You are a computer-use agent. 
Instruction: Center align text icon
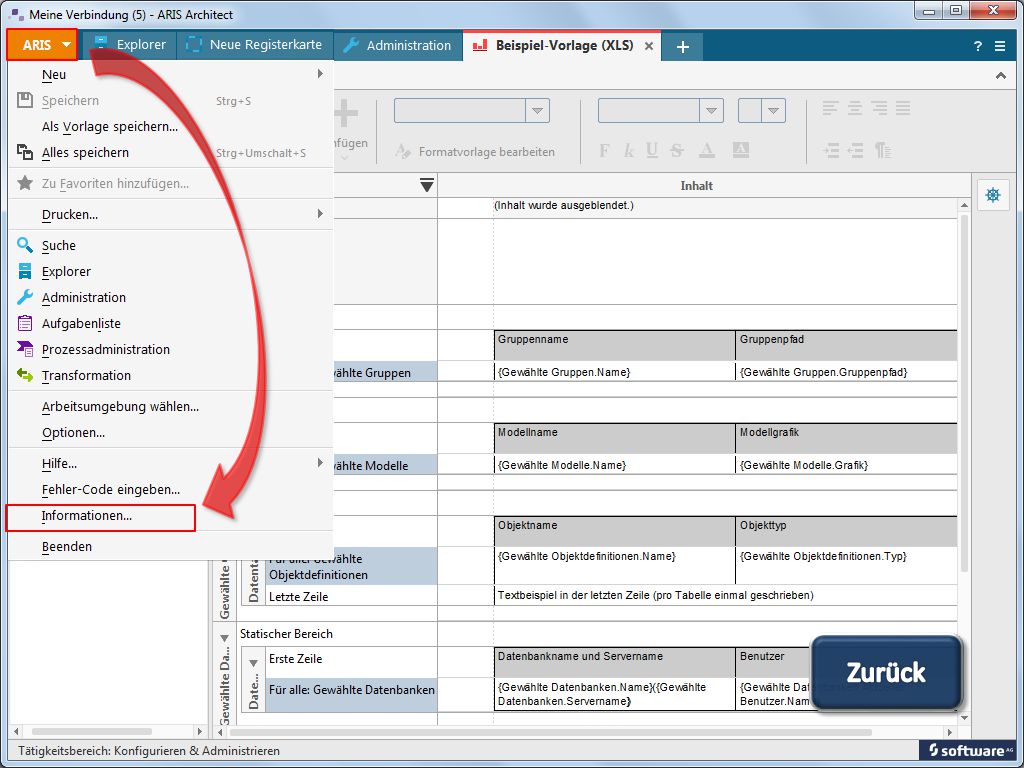(855, 108)
